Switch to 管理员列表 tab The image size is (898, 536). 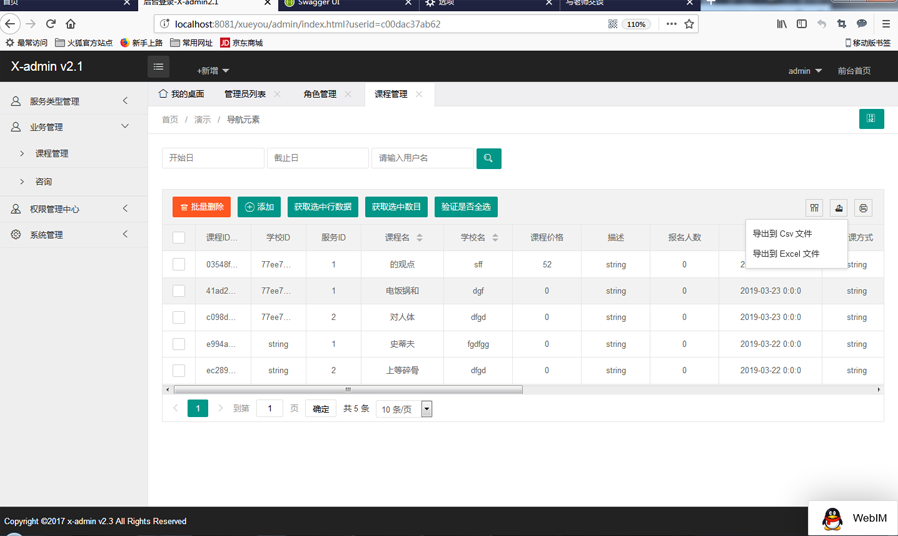(x=245, y=94)
